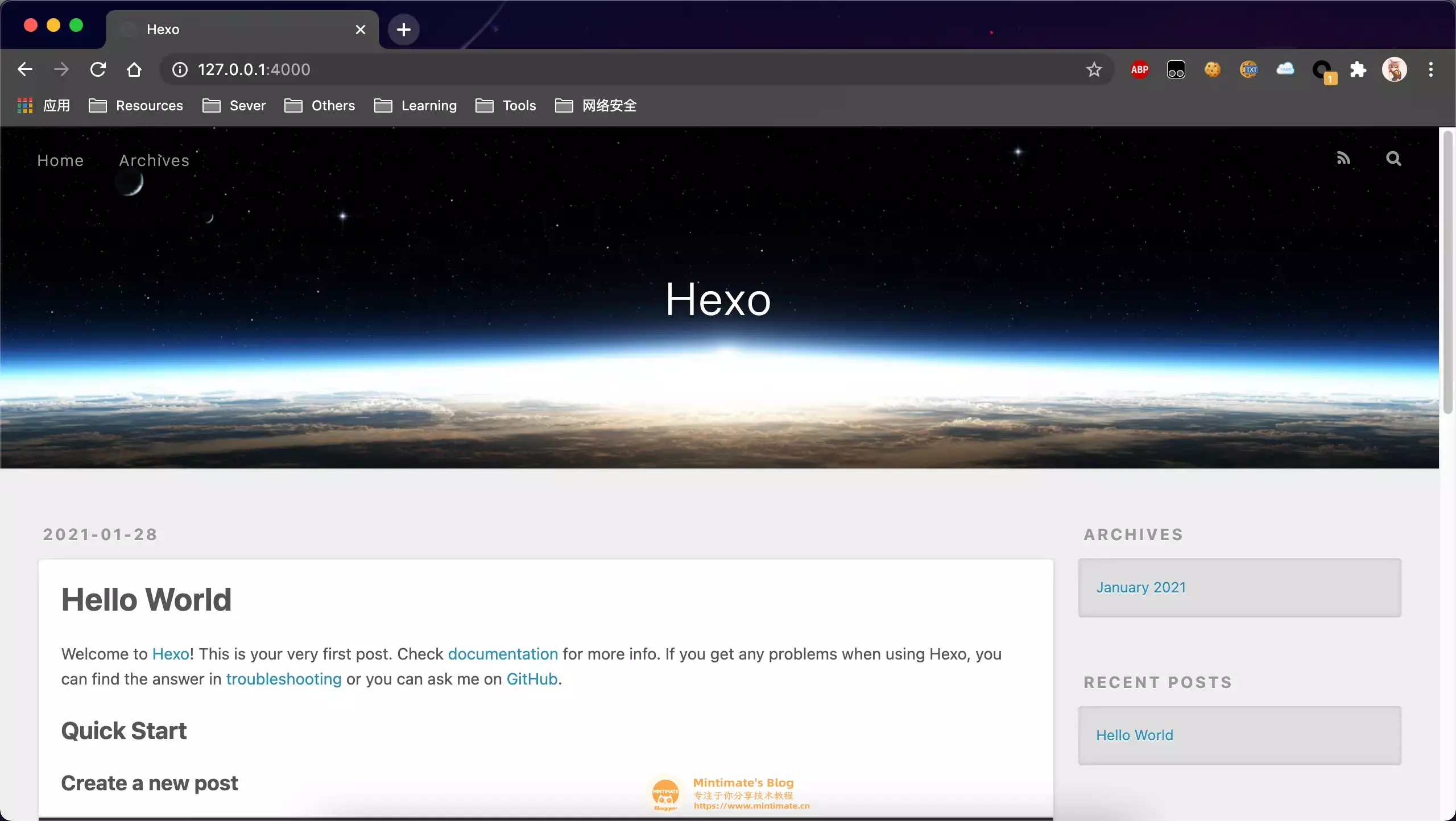Bookmark this page with the star icon
The height and width of the screenshot is (821, 1456).
tap(1094, 69)
